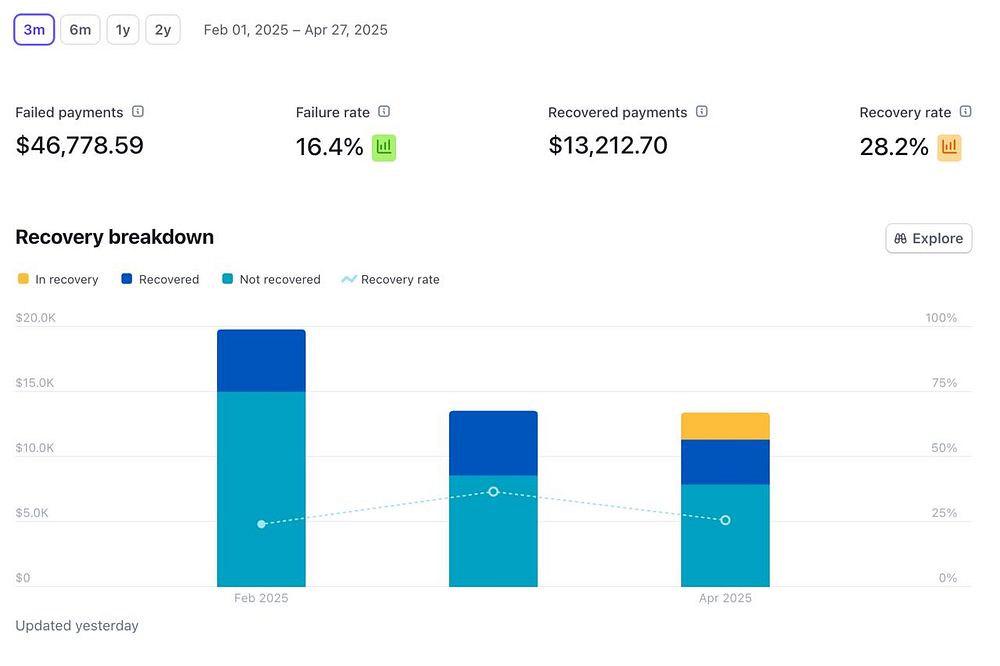Toggle In recovery legend series
Image resolution: width=1000 pixels, height=666 pixels.
57,279
